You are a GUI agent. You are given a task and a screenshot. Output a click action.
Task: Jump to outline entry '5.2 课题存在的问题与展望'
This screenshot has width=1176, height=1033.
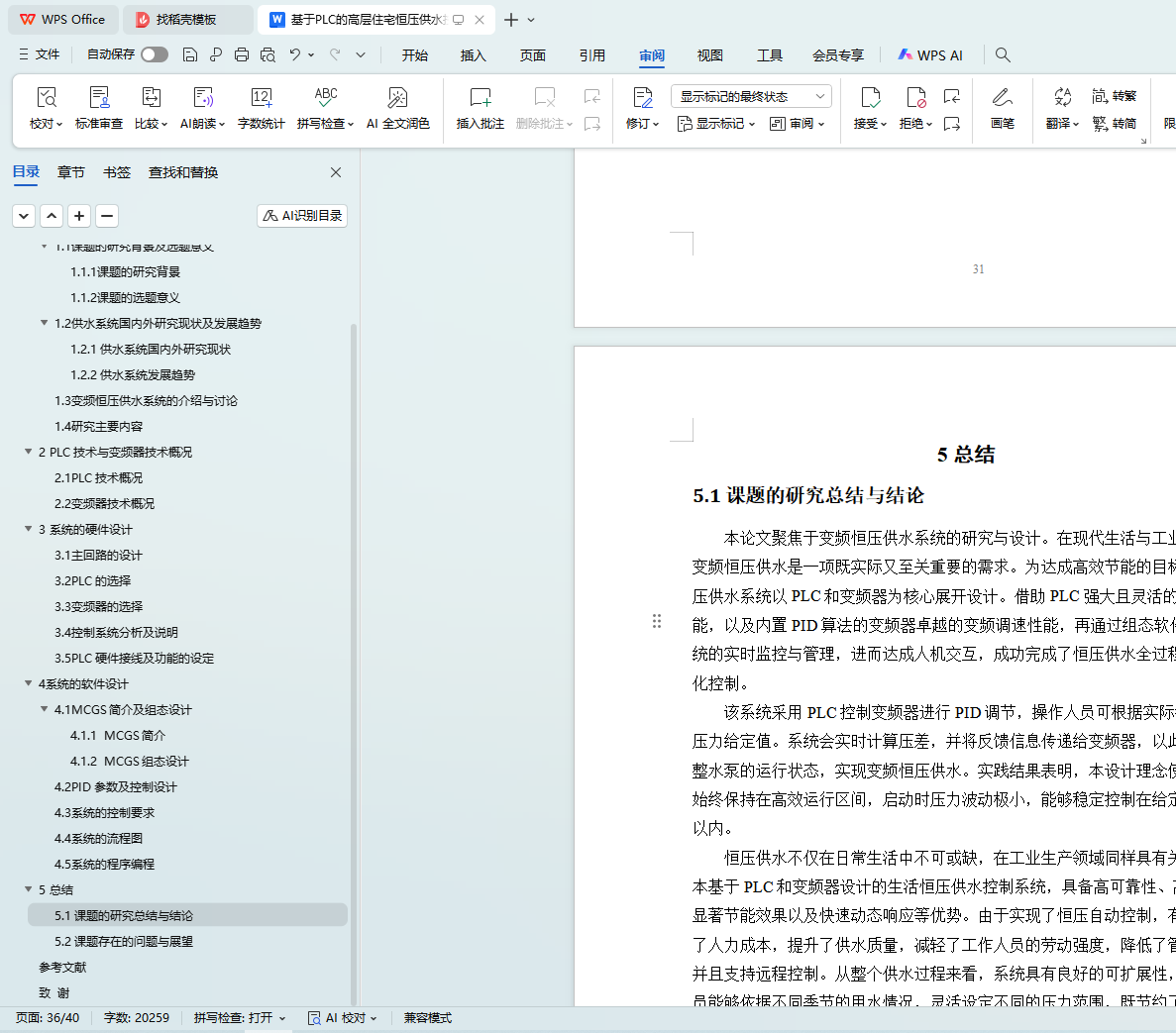[124, 941]
